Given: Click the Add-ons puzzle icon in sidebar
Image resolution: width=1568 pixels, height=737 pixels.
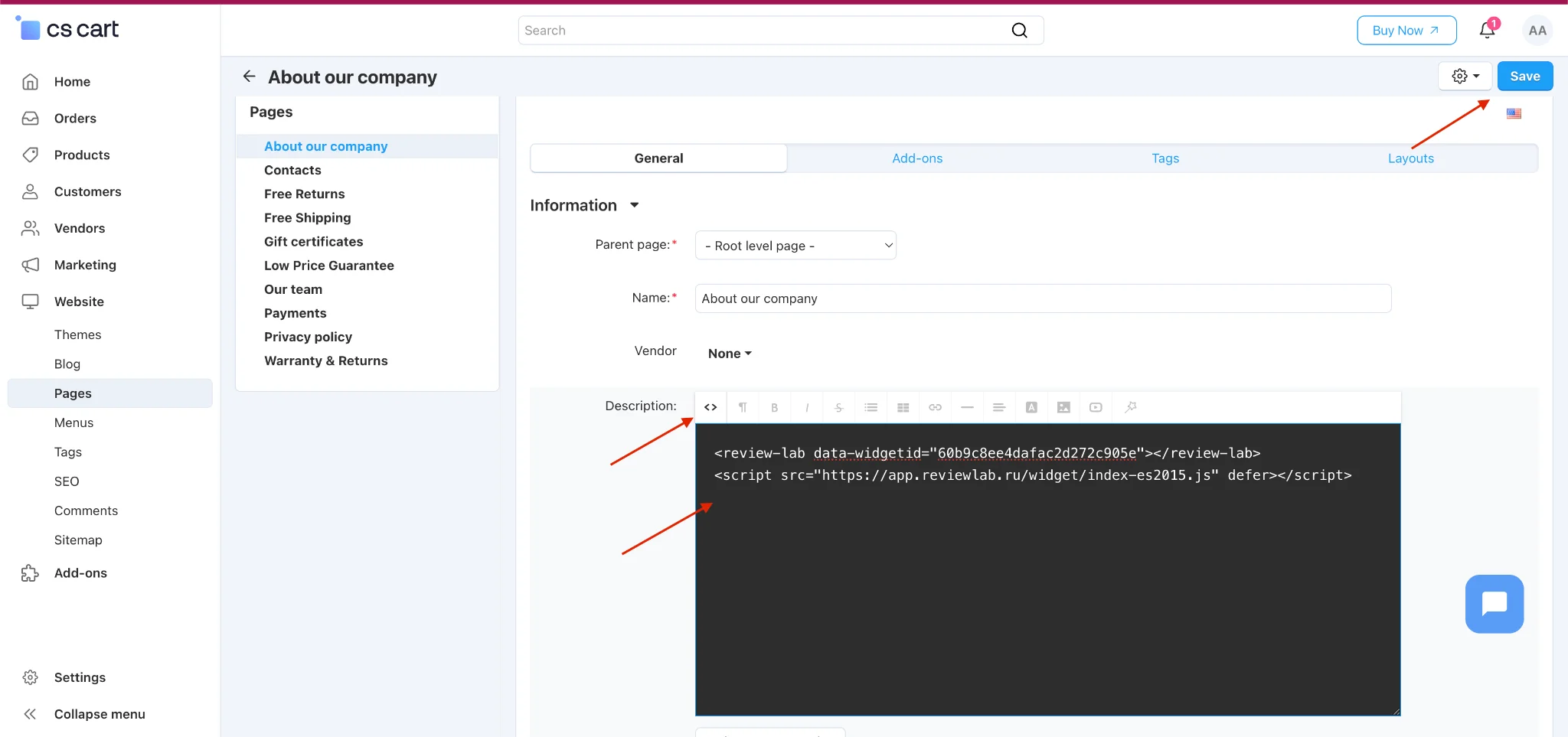Looking at the screenshot, I should coord(31,573).
